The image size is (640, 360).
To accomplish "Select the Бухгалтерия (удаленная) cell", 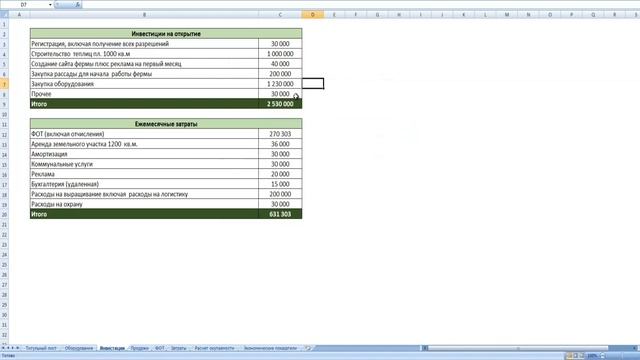I will (x=144, y=184).
